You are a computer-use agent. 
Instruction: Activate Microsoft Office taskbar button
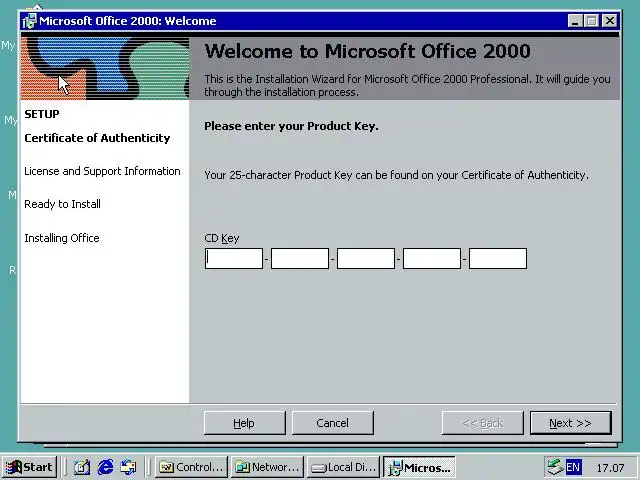420,467
